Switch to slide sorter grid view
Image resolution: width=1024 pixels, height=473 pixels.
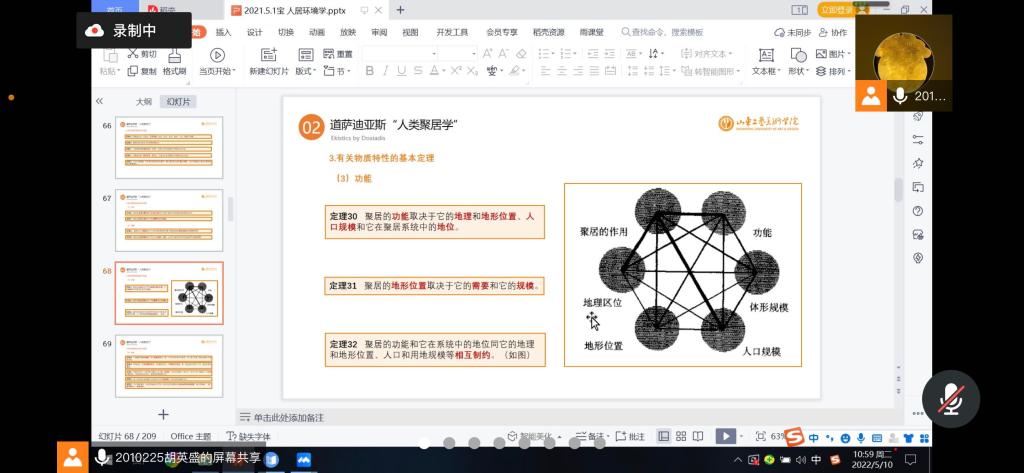tap(681, 436)
